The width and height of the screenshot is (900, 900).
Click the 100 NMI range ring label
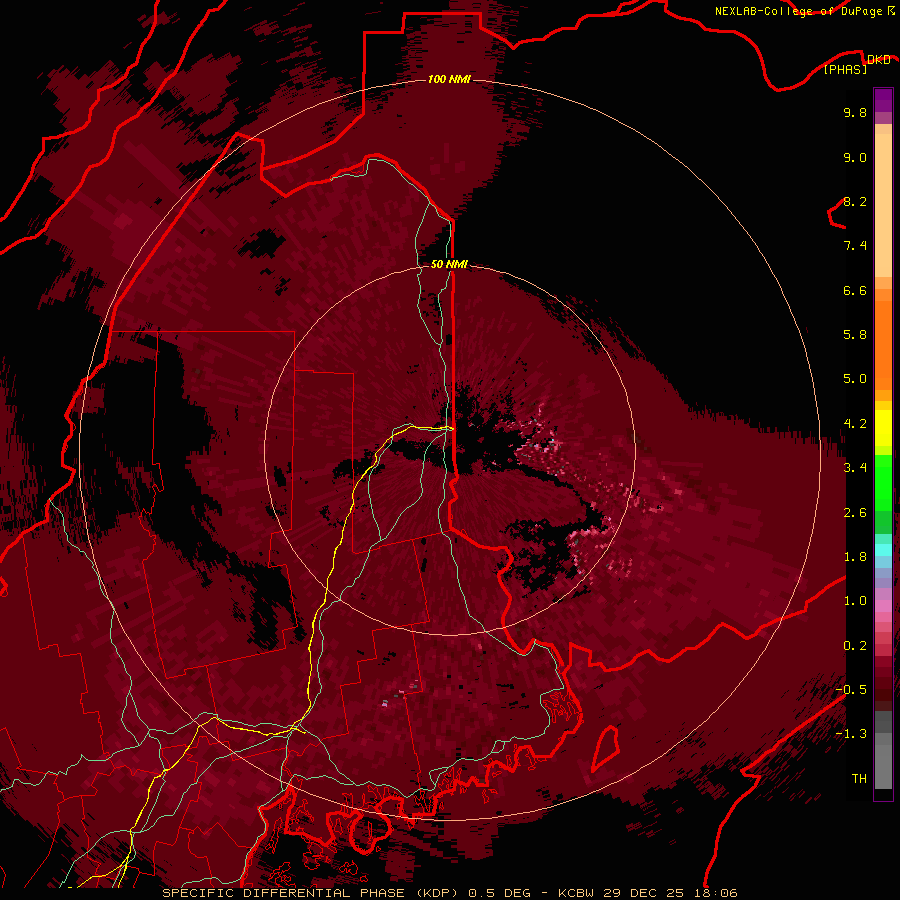click(449, 79)
